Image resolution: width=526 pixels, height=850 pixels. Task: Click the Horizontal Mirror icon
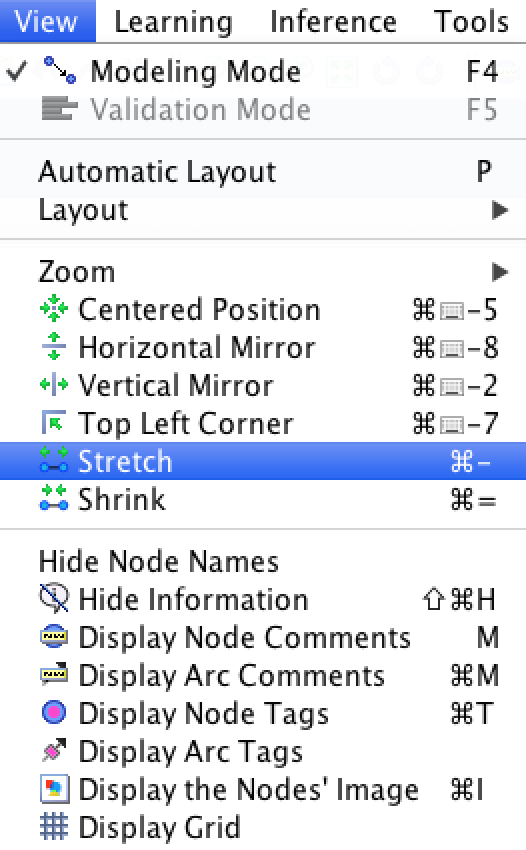tap(54, 347)
